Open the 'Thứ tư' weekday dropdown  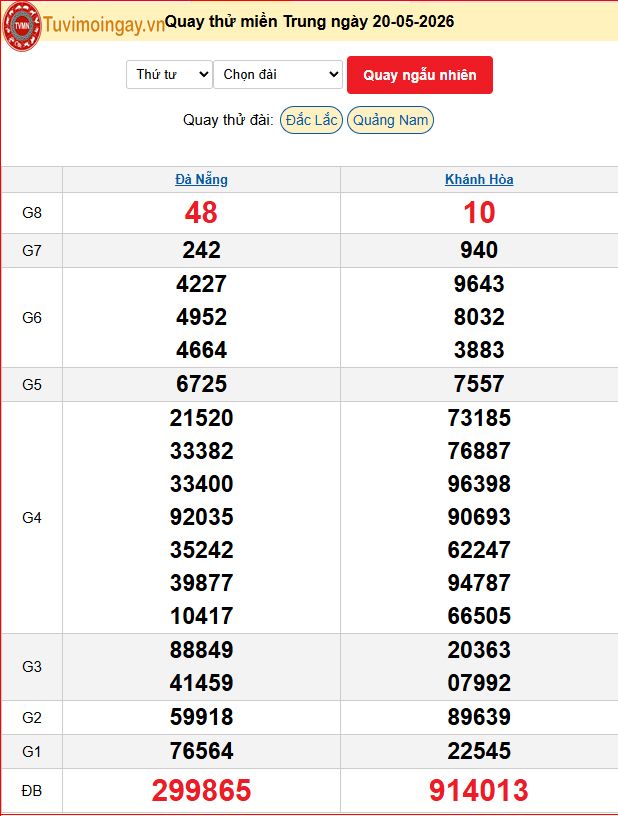[x=169, y=74]
